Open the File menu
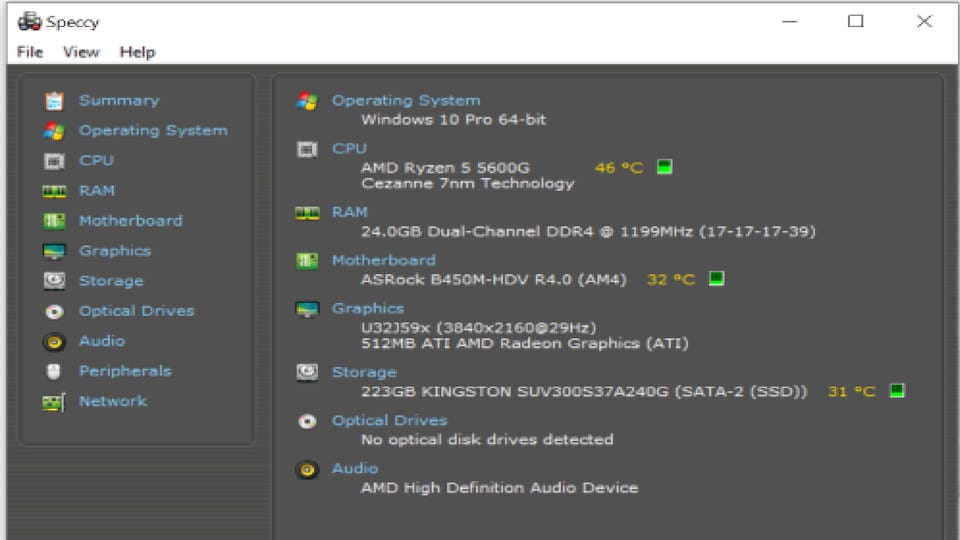960x540 pixels. click(29, 52)
